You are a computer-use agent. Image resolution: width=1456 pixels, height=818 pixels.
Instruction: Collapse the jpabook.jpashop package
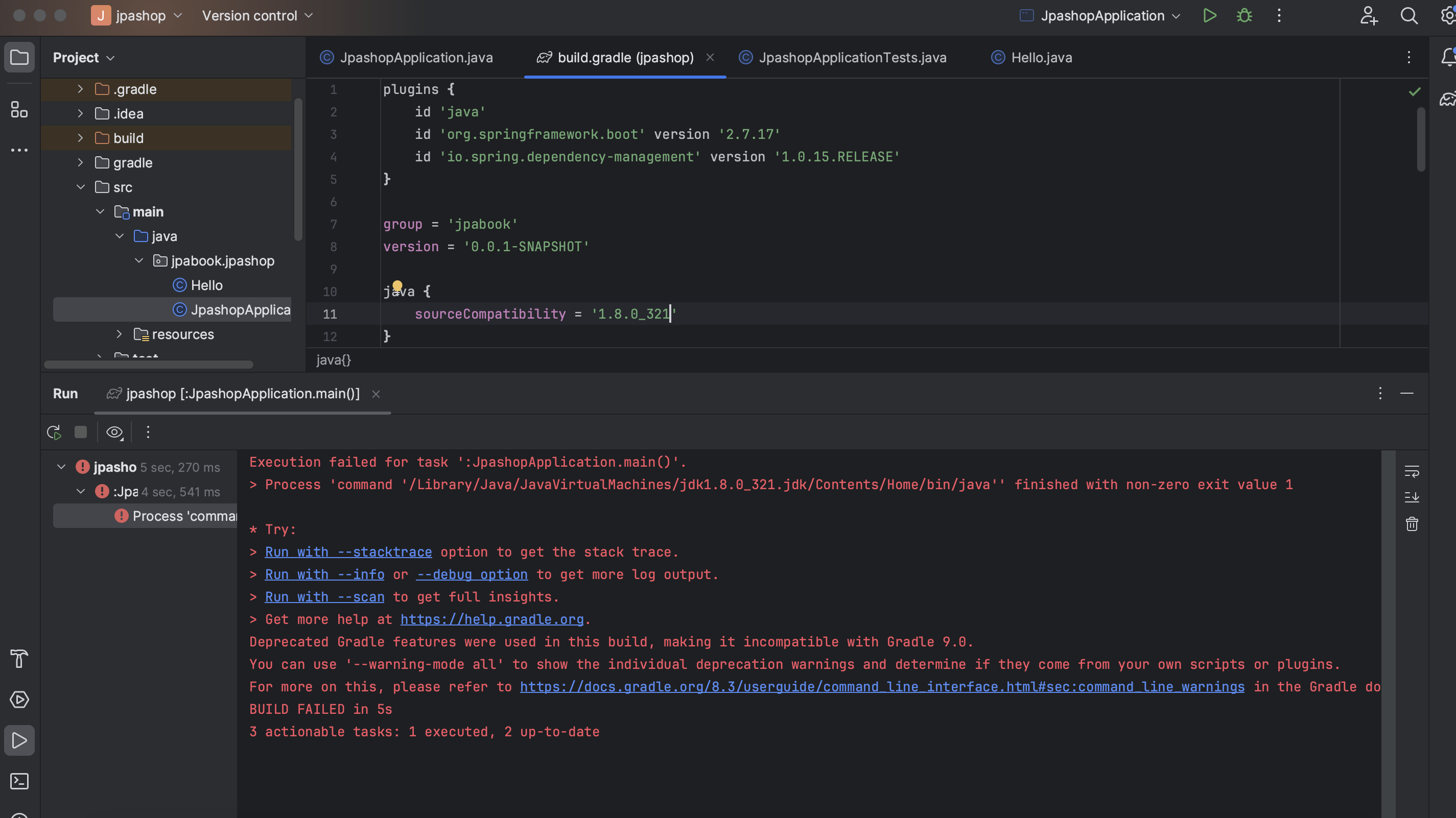click(139, 260)
